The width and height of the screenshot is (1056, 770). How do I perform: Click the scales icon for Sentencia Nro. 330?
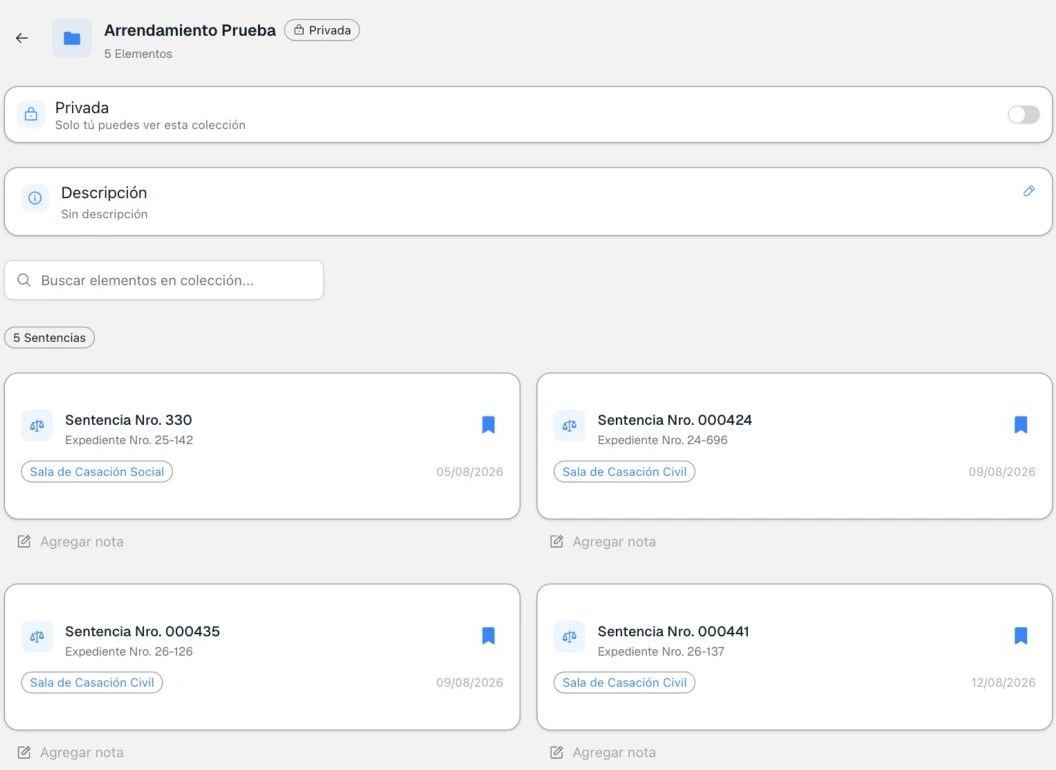(x=37, y=426)
